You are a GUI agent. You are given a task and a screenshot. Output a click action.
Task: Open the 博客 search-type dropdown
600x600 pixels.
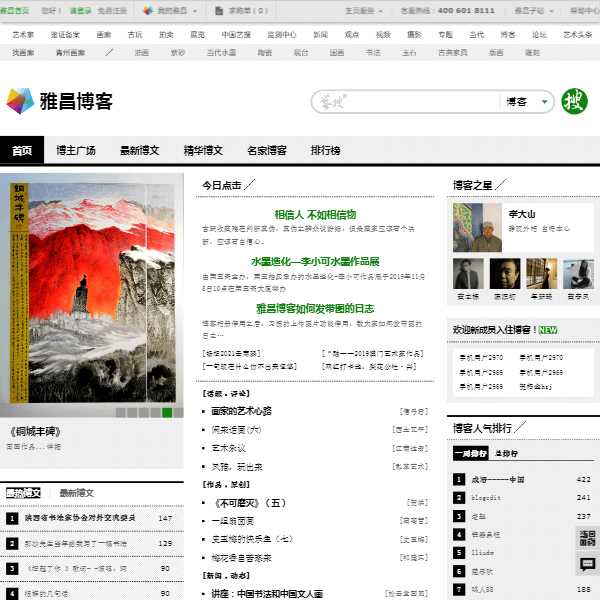(x=527, y=102)
